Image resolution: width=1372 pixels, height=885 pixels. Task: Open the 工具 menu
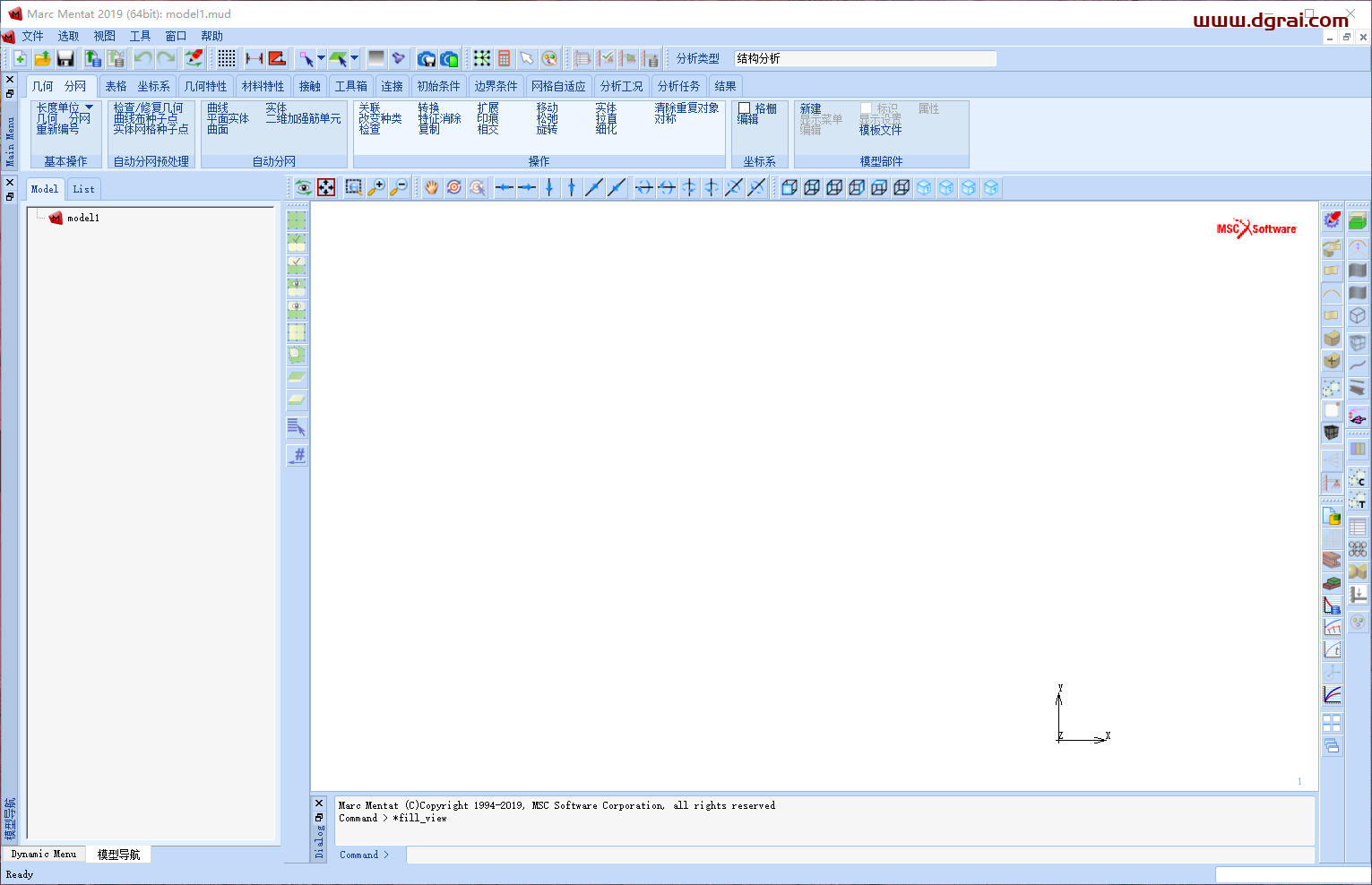pyautogui.click(x=141, y=36)
